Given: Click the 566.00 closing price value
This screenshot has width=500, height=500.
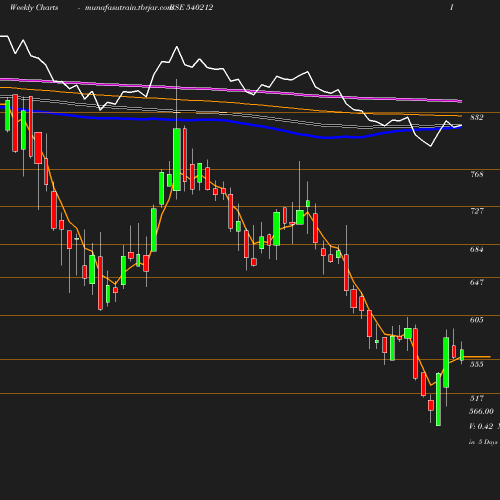Looking at the screenshot, I should (481, 411).
